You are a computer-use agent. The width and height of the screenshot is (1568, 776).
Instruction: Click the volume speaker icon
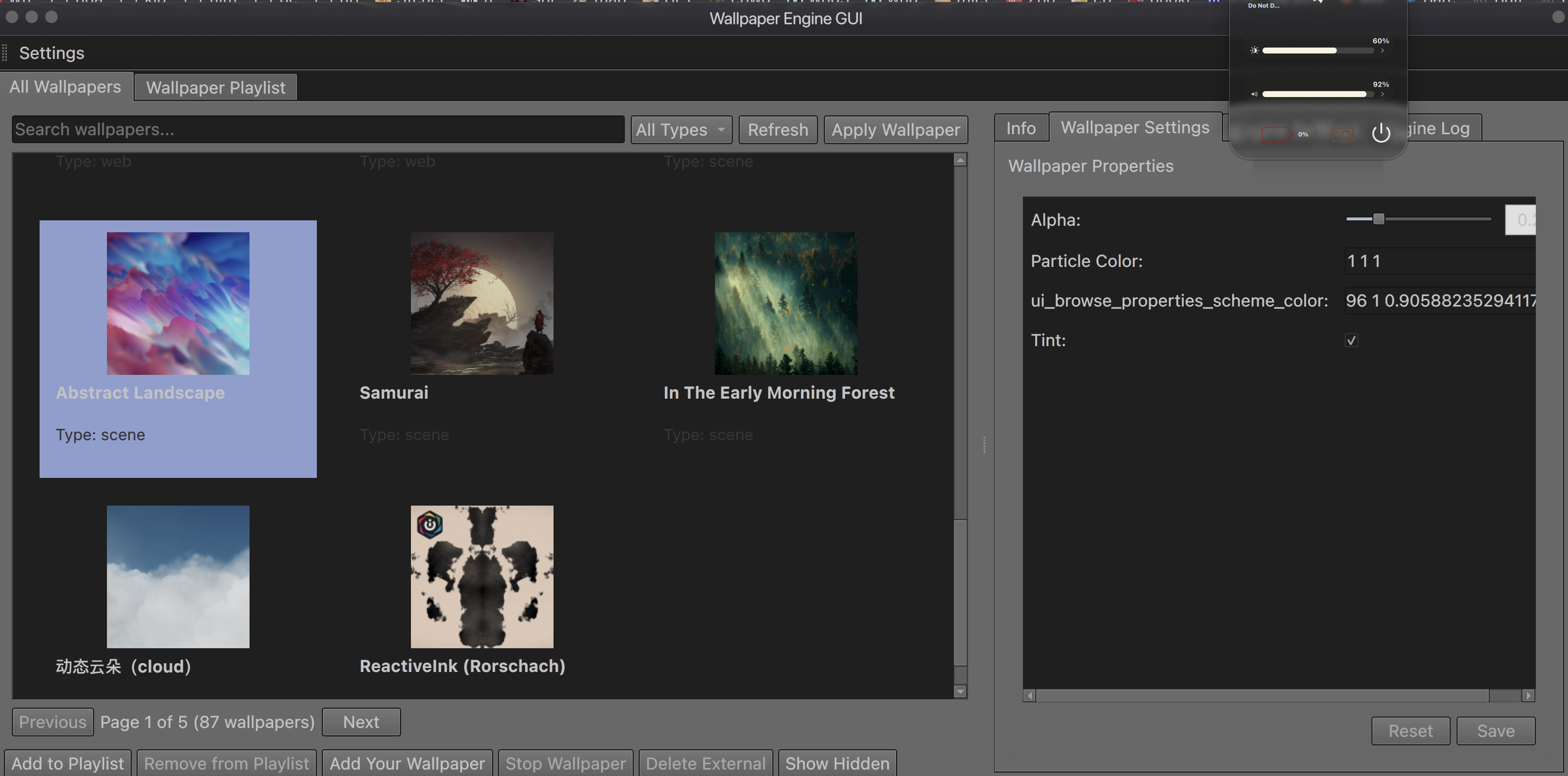point(1254,94)
